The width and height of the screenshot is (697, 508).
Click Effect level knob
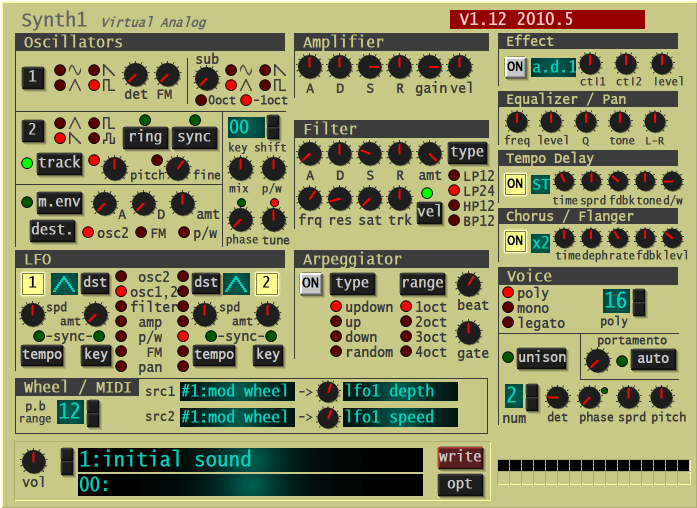pos(662,64)
